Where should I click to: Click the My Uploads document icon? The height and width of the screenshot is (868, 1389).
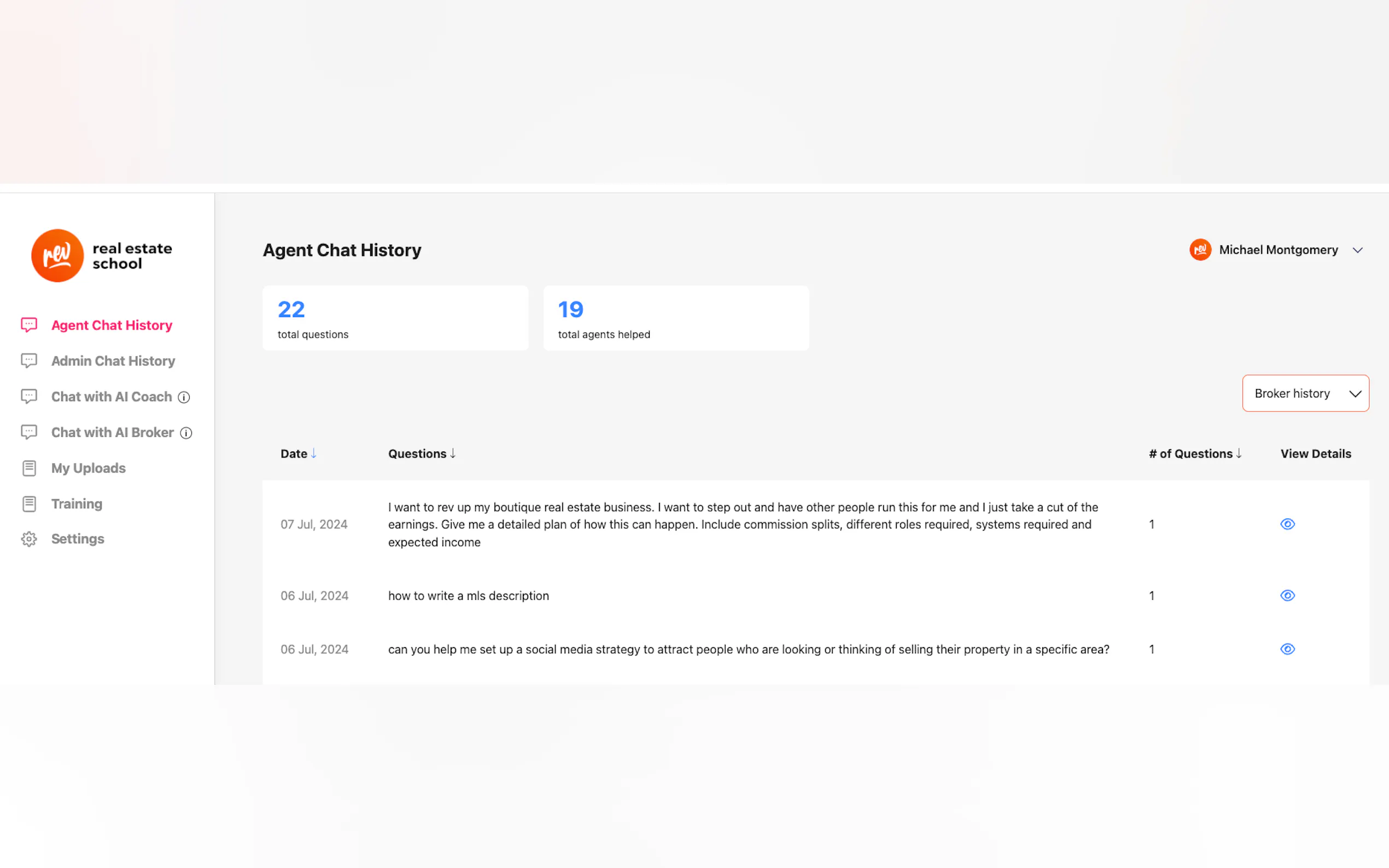[x=29, y=468]
